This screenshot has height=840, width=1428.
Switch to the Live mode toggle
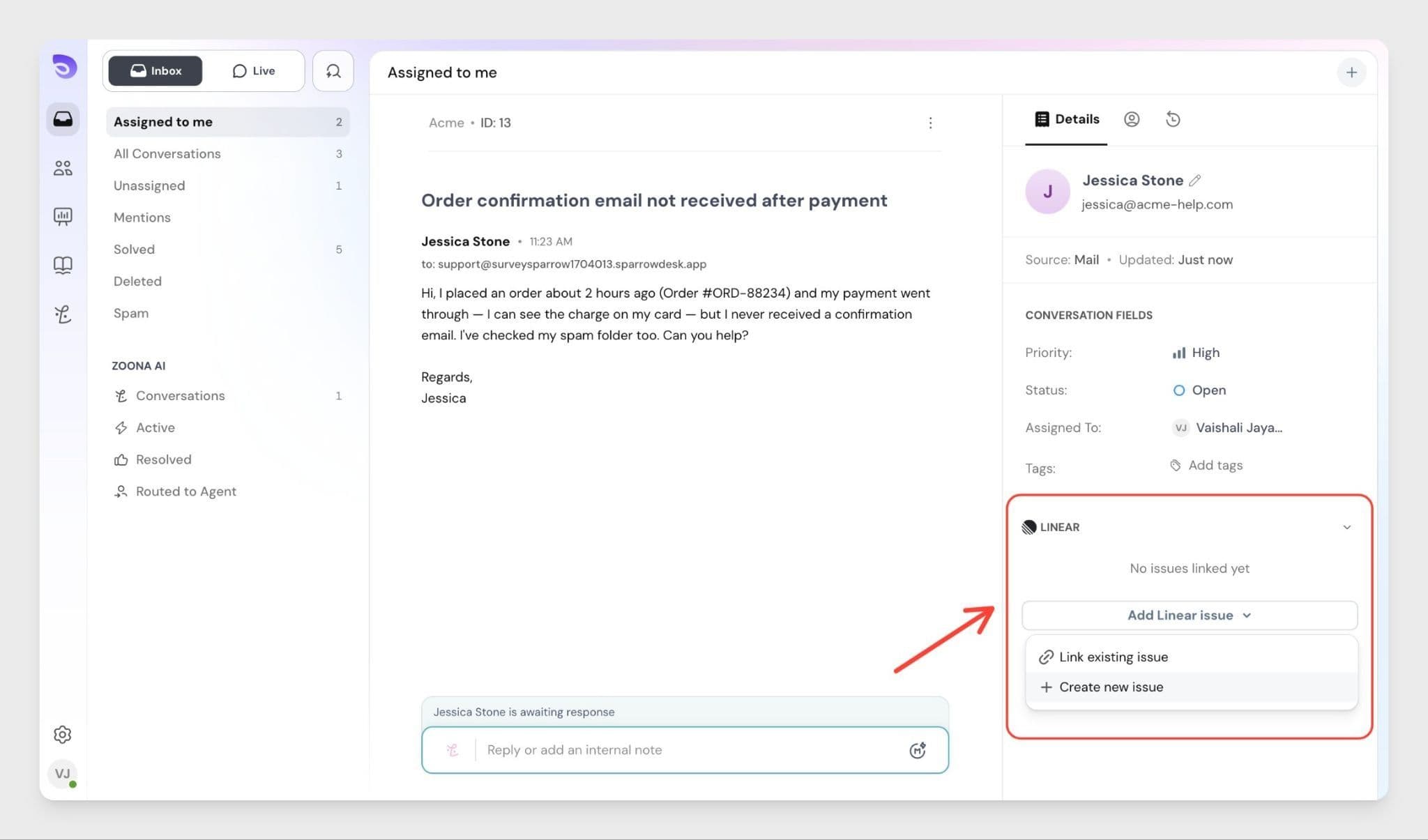[x=254, y=71]
